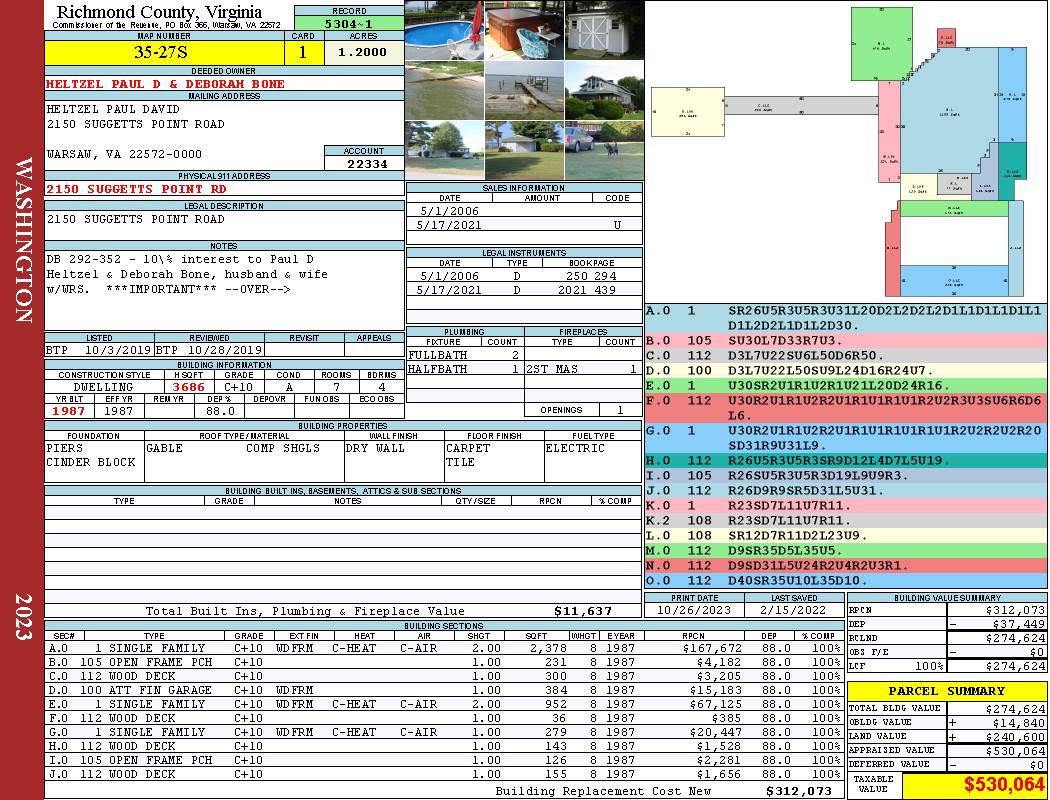Click the WASHINGTON district label on sidebar
This screenshot has height=800, width=1050.
coord(23,240)
